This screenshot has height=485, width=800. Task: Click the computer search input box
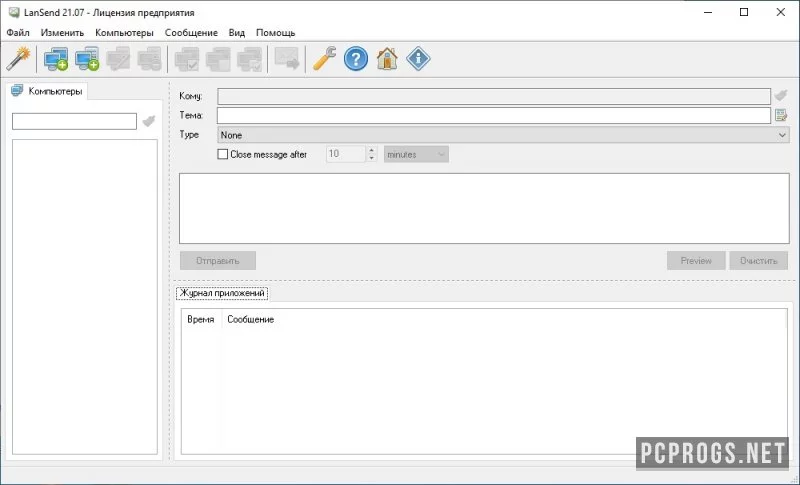click(x=74, y=121)
